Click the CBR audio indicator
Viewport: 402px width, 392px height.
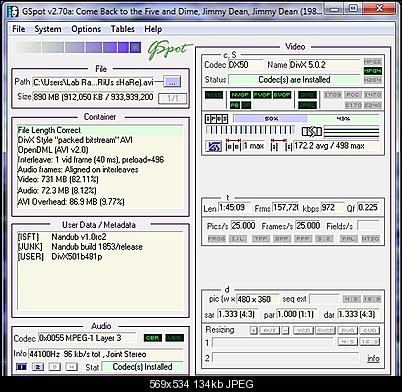153,338
